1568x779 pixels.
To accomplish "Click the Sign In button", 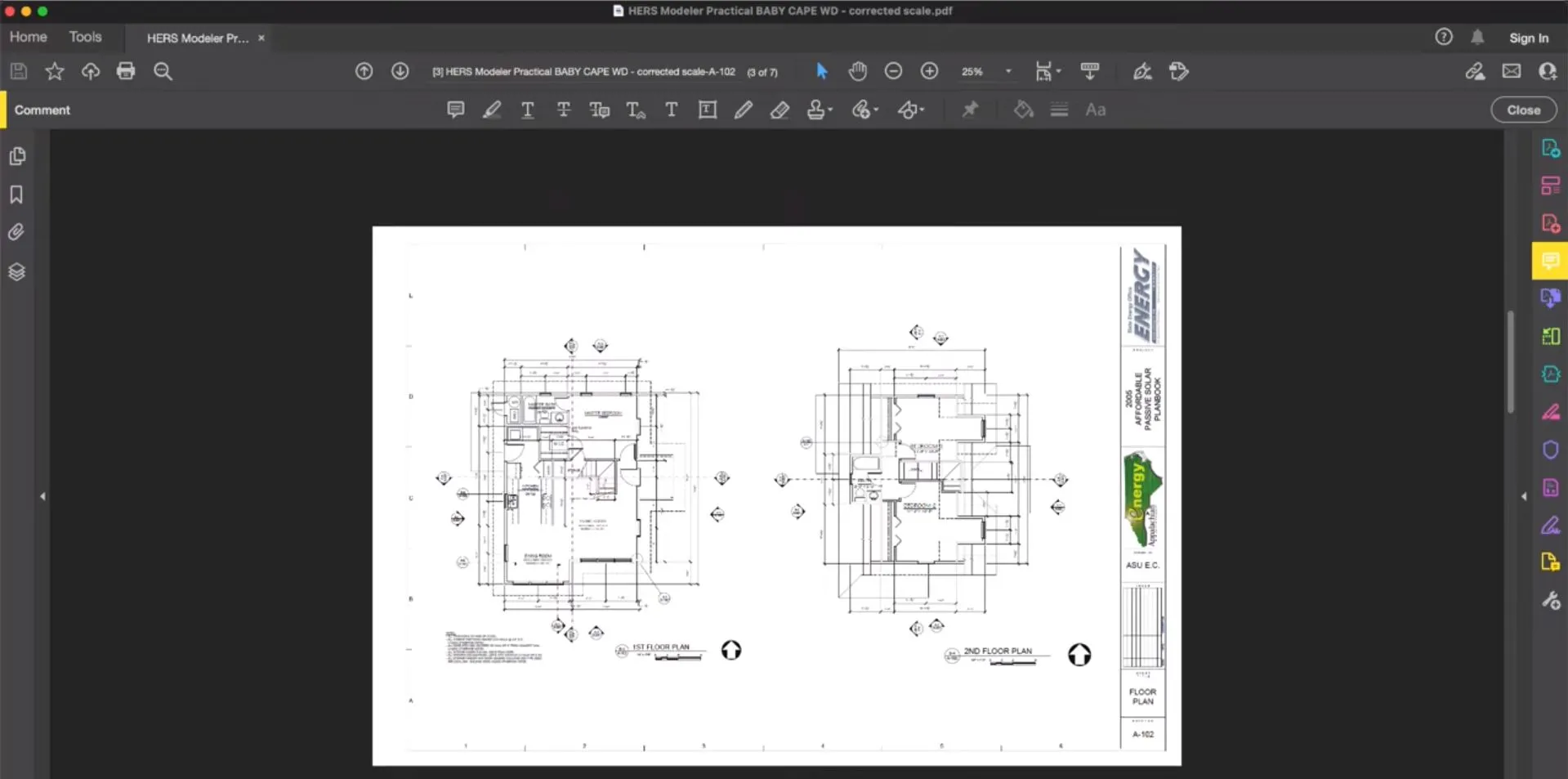I will [x=1527, y=37].
